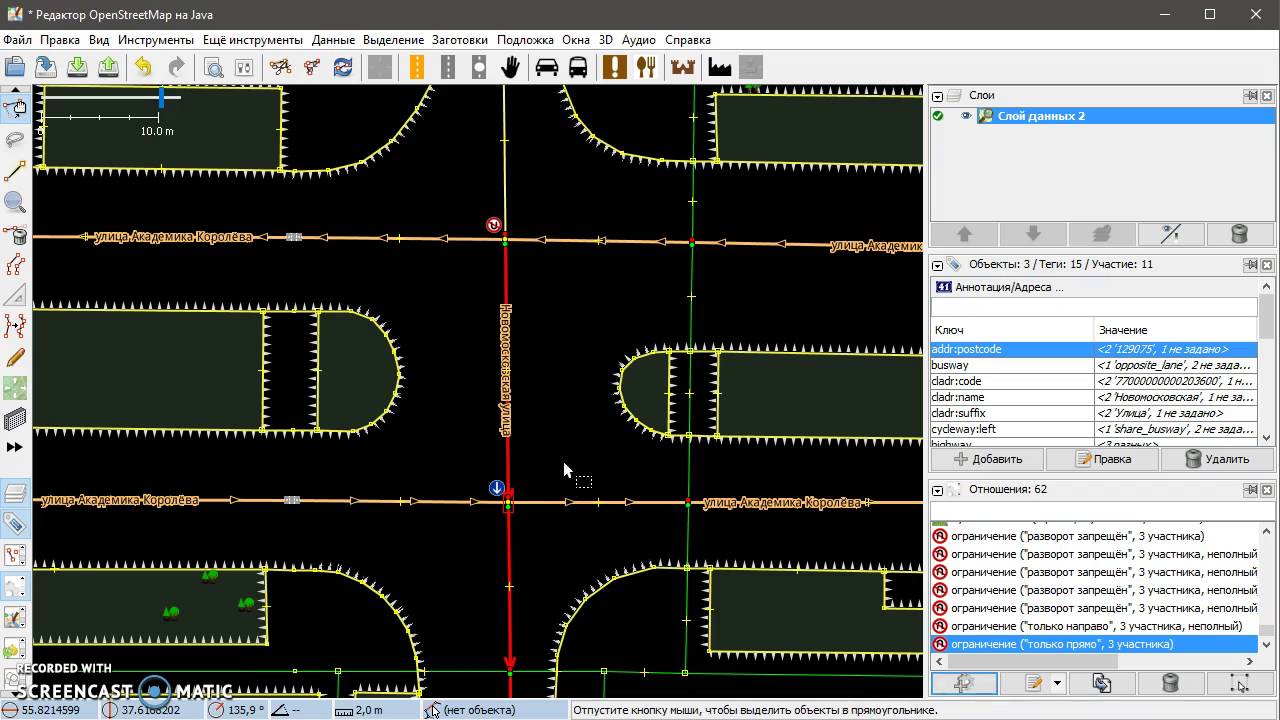Toggle visibility eye of Слой данных 2
1280x720 pixels.
[966, 116]
